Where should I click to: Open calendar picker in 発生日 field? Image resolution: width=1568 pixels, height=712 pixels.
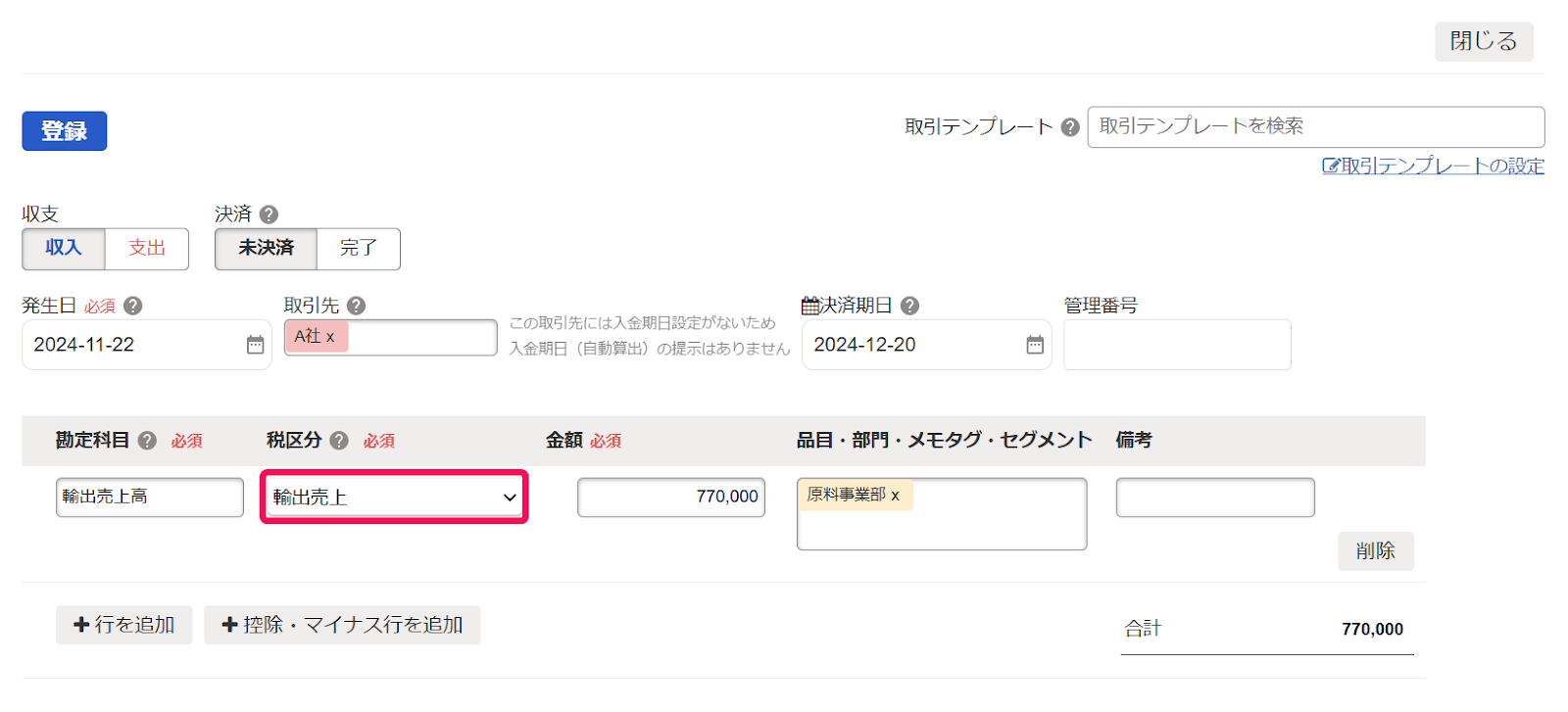coord(255,345)
